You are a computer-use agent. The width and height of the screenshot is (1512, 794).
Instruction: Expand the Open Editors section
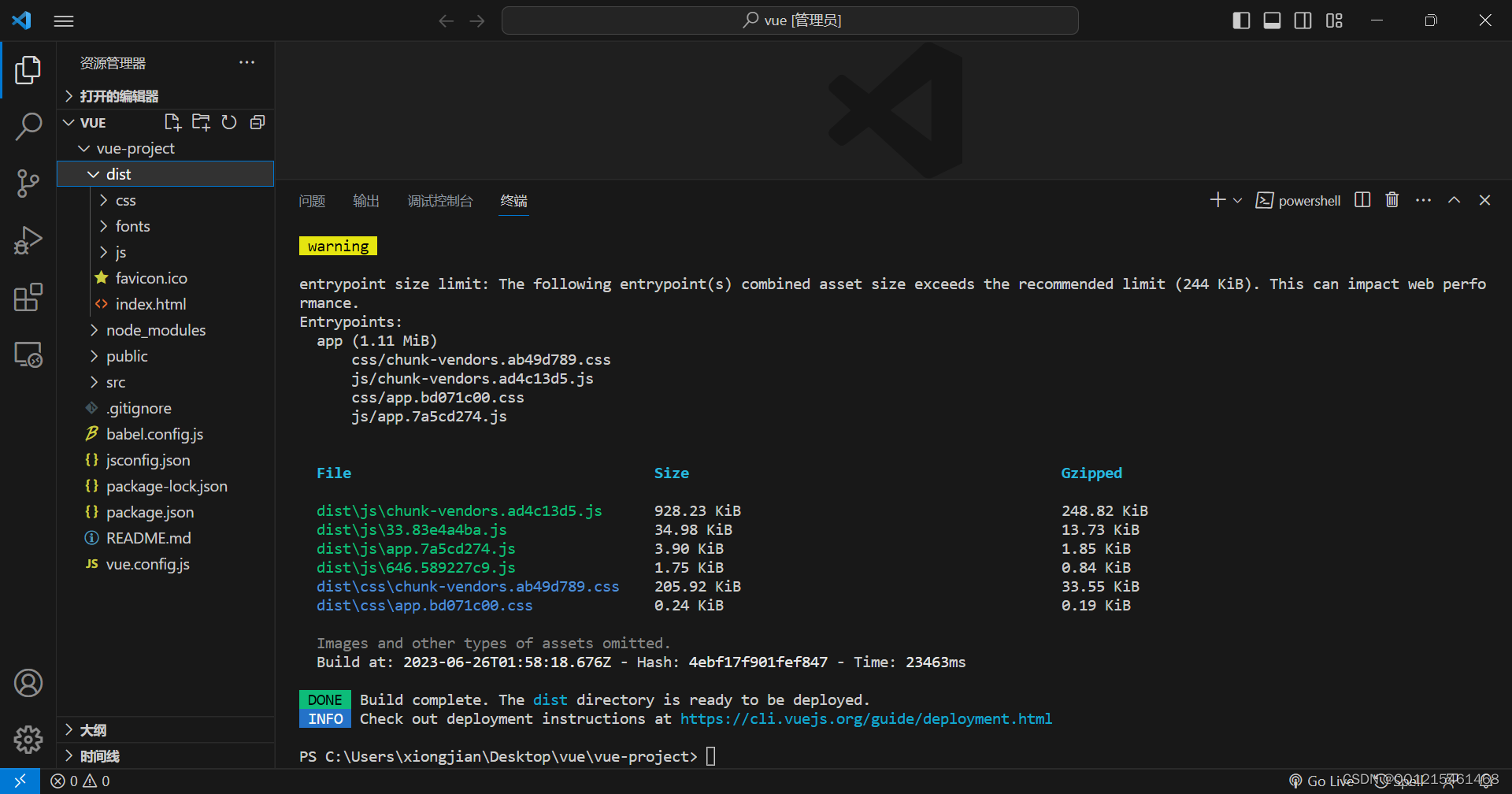pos(165,96)
